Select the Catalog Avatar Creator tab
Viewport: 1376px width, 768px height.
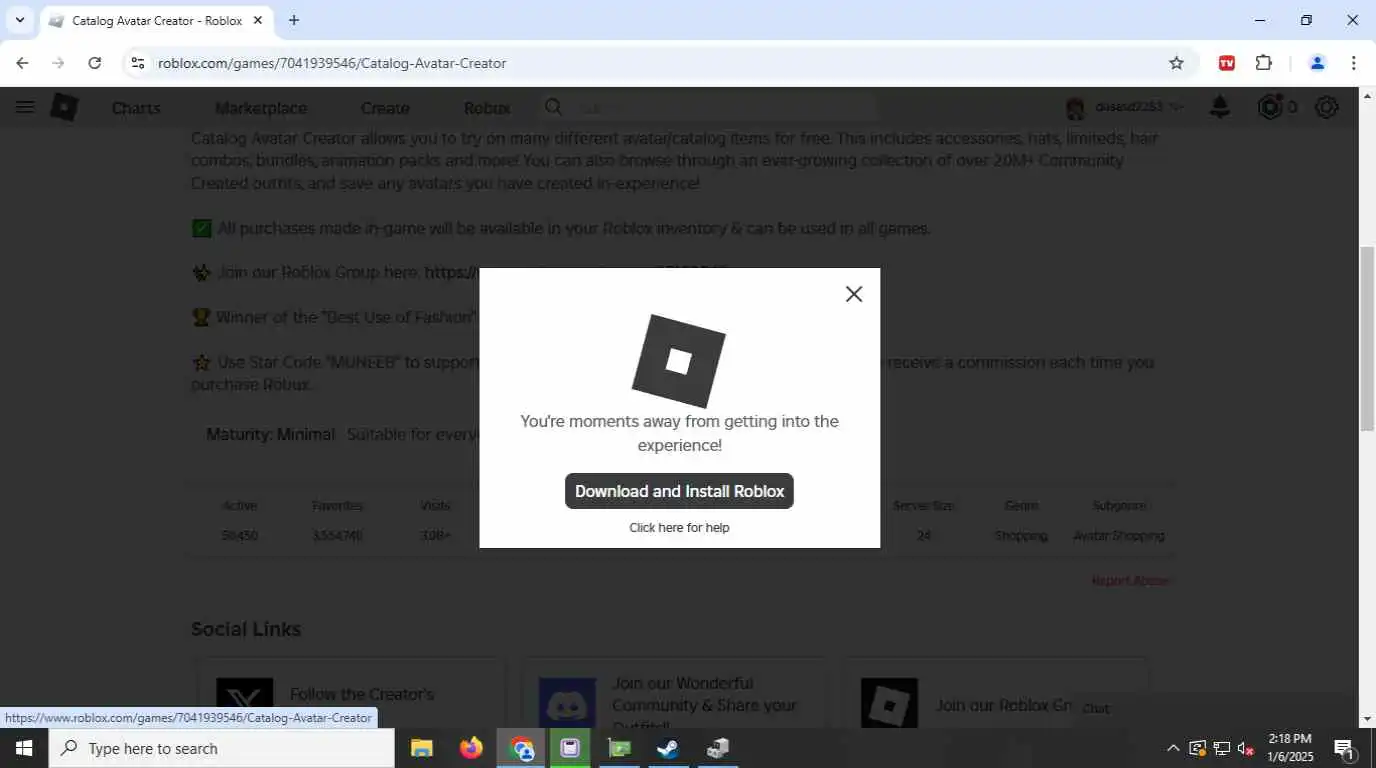tap(156, 20)
